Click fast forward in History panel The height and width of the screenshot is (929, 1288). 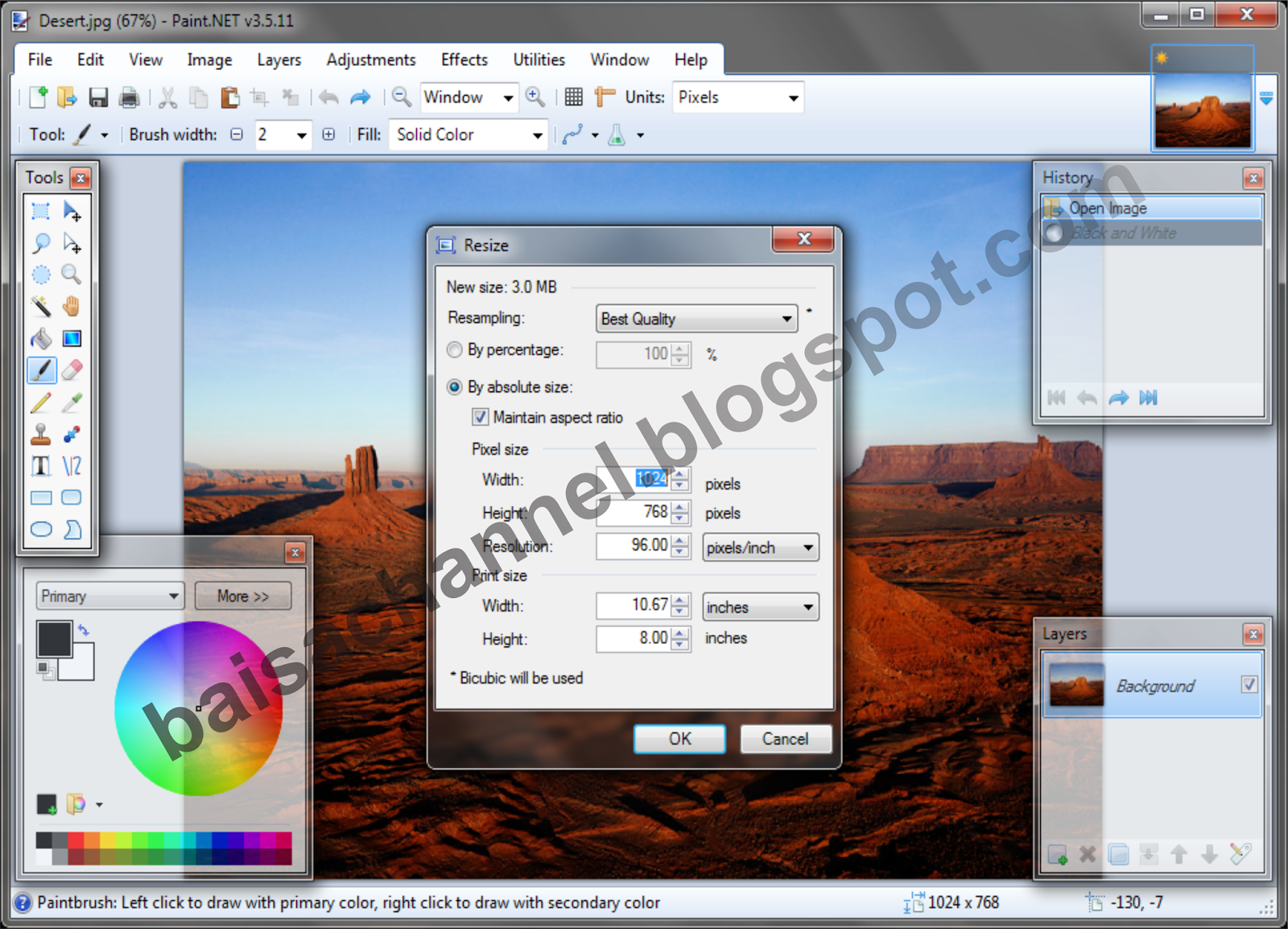[x=1149, y=398]
